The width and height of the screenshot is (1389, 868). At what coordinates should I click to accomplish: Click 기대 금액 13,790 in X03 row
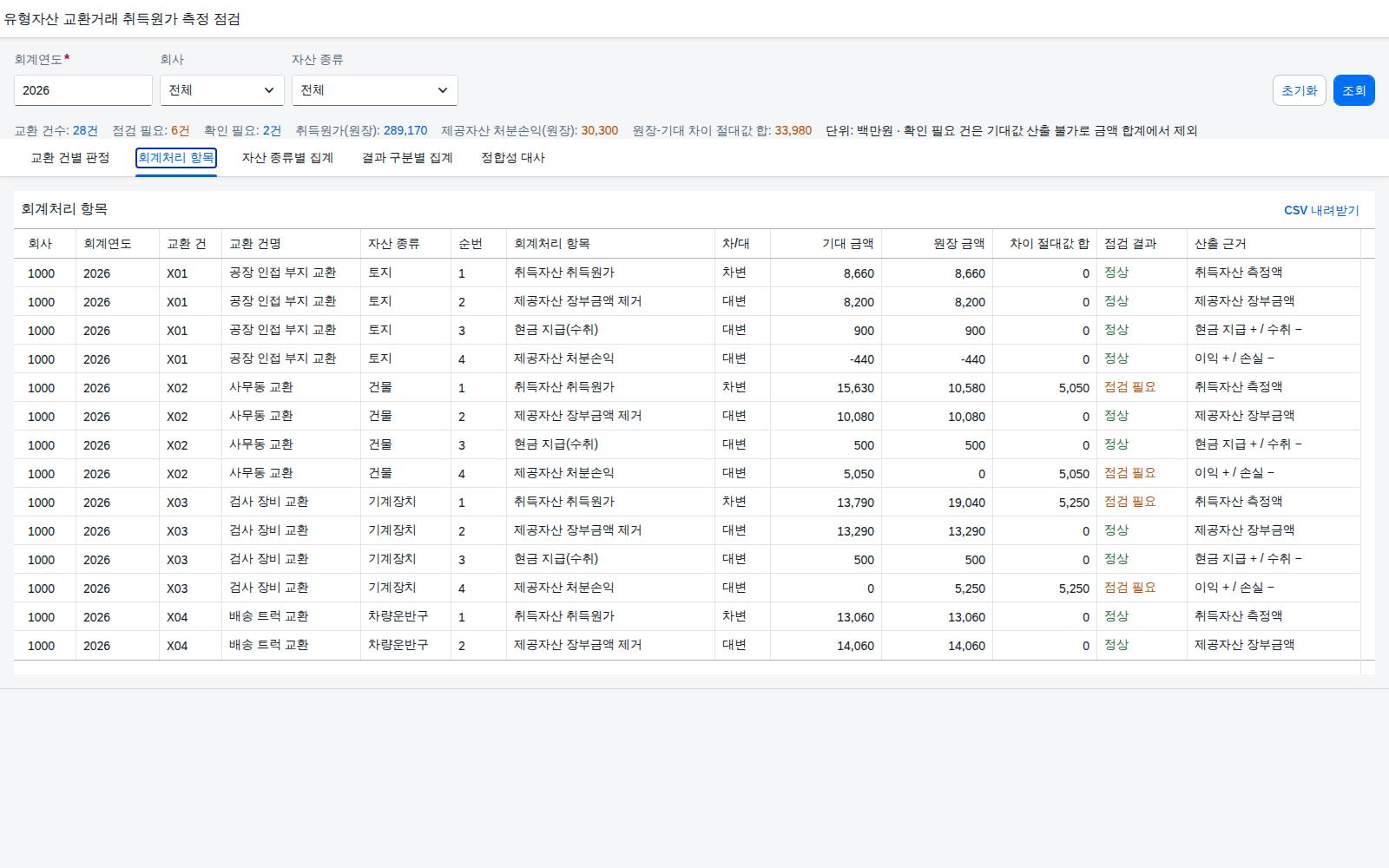855,503
